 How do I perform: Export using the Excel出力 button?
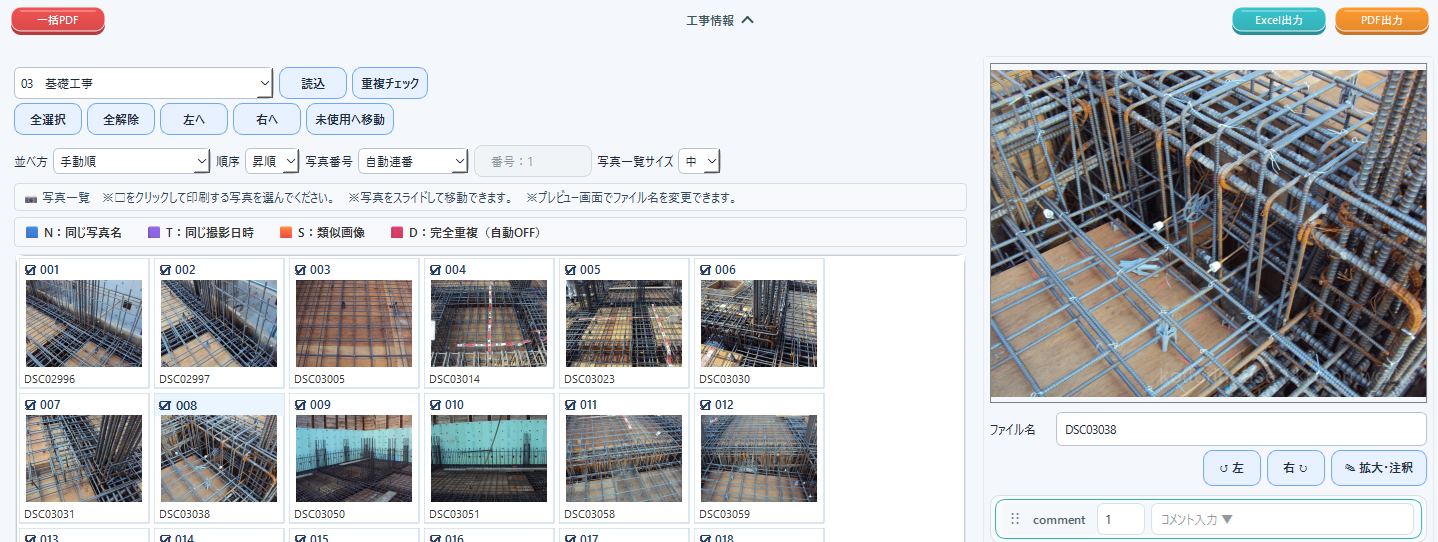1278,20
